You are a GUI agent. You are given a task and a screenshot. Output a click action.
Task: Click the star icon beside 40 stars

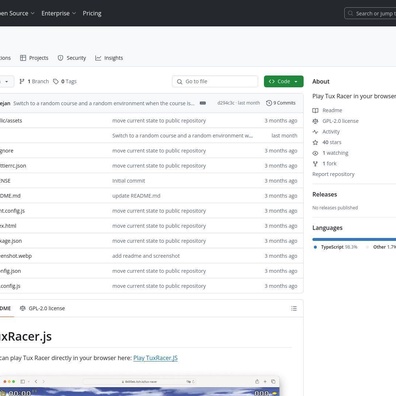tap(315, 142)
